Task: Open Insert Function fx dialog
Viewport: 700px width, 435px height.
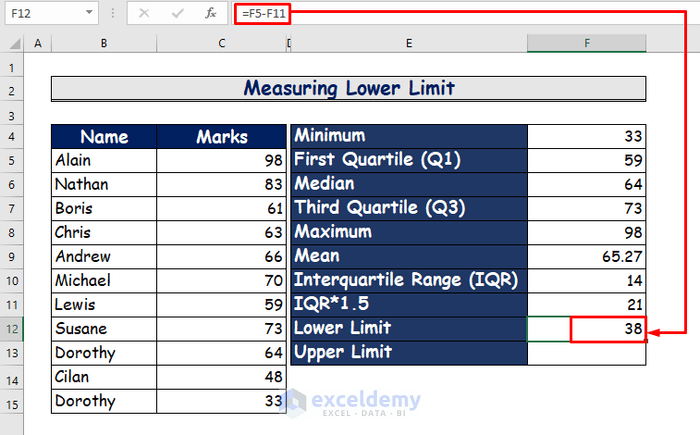Action: coord(211,13)
